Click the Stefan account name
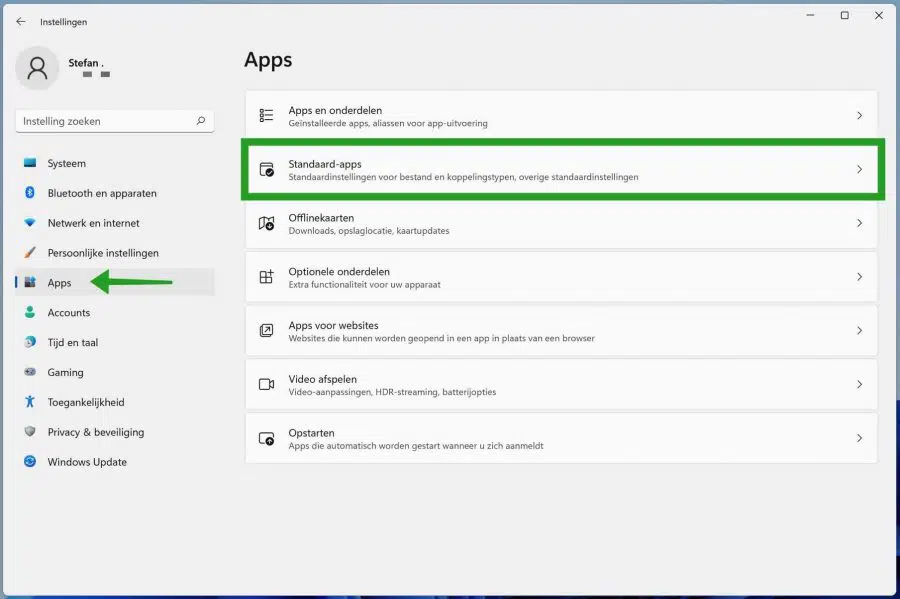The width and height of the screenshot is (900, 599). coord(86,63)
